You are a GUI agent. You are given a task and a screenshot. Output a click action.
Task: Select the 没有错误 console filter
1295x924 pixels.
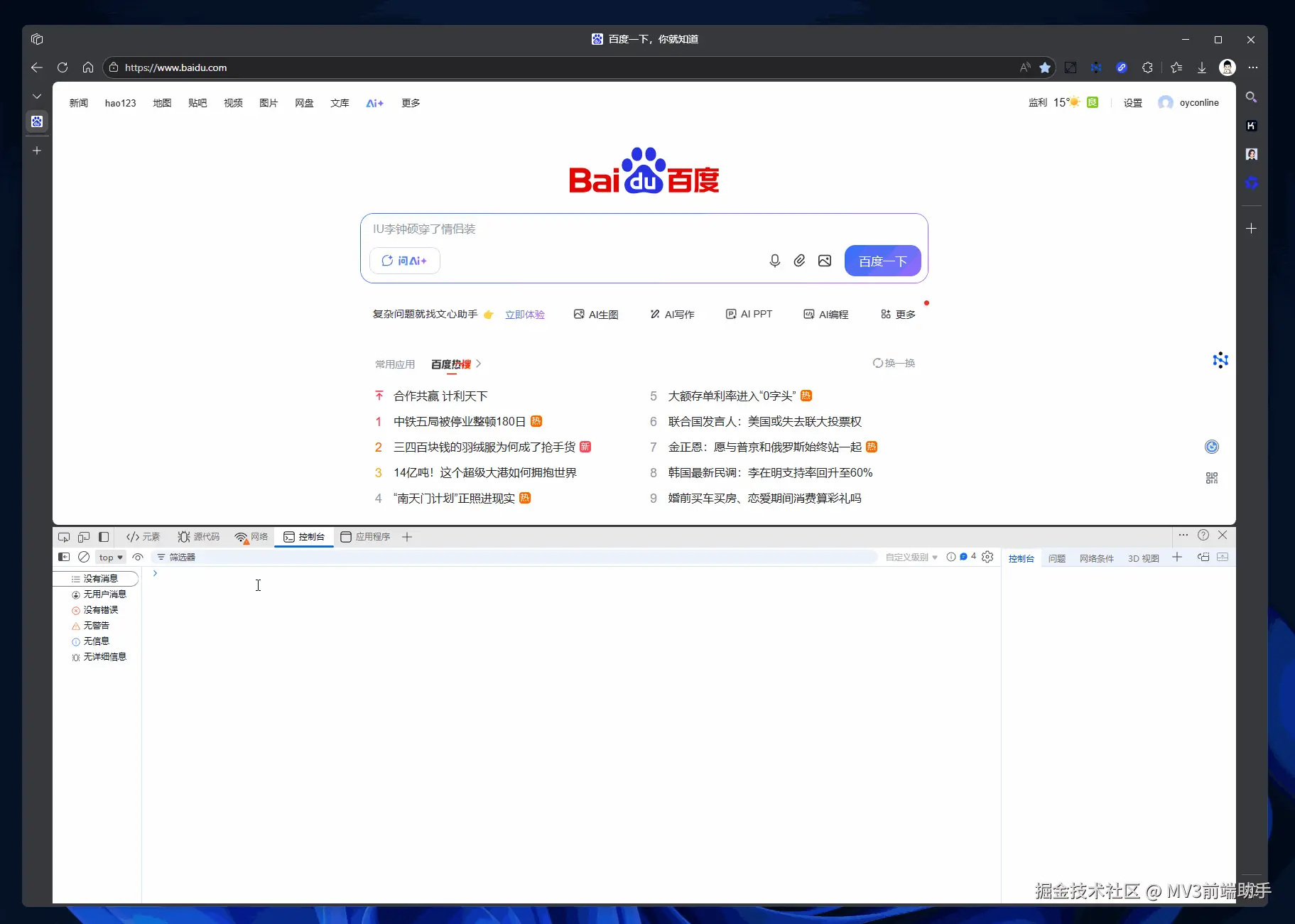point(95,610)
